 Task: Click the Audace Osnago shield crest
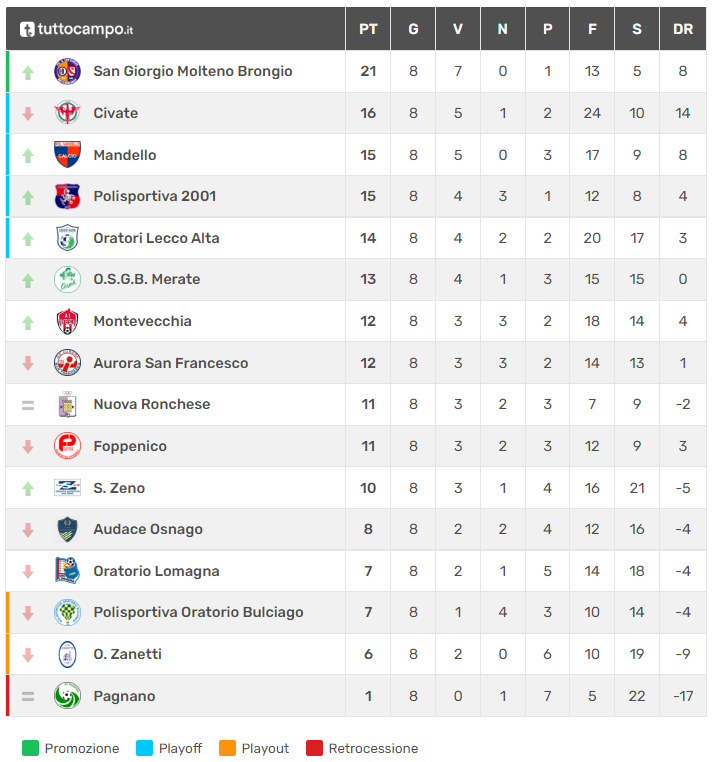point(67,530)
